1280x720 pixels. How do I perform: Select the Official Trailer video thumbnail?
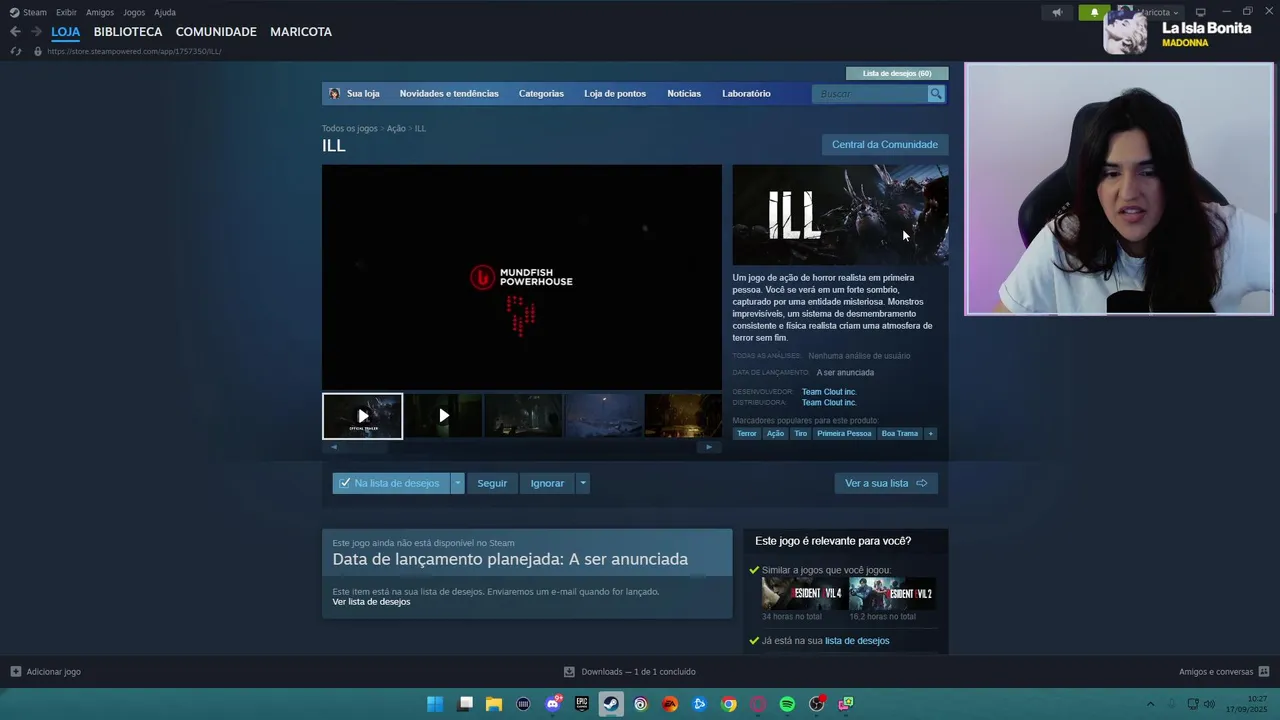click(362, 416)
